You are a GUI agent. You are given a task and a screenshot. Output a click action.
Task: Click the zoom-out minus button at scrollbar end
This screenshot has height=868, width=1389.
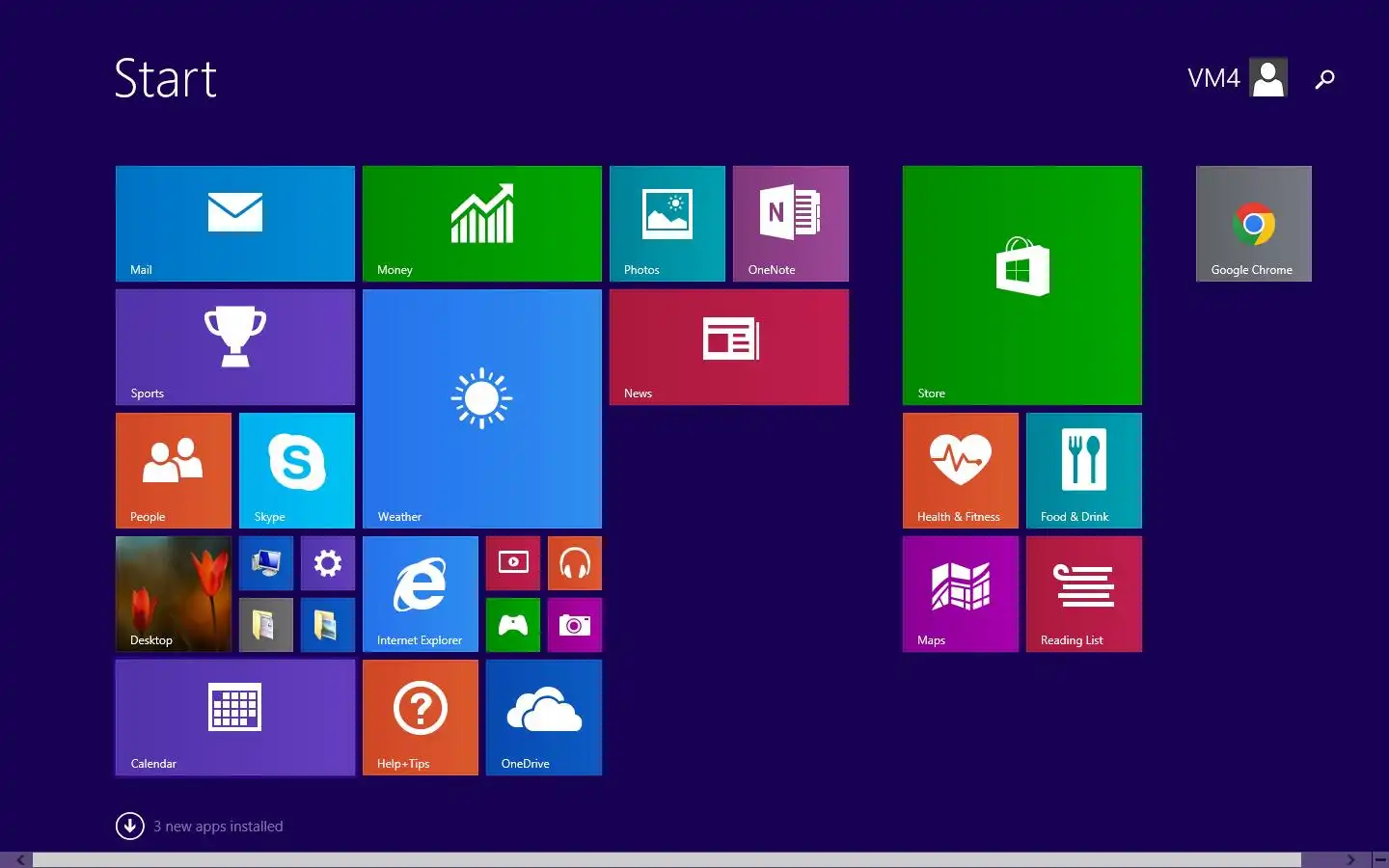[1378, 860]
